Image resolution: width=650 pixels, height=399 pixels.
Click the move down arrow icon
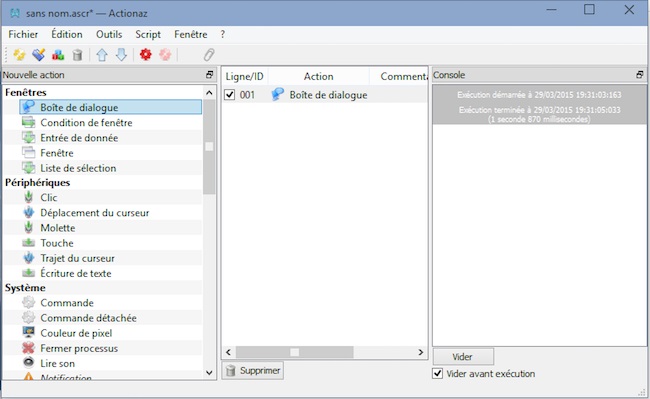[121, 55]
